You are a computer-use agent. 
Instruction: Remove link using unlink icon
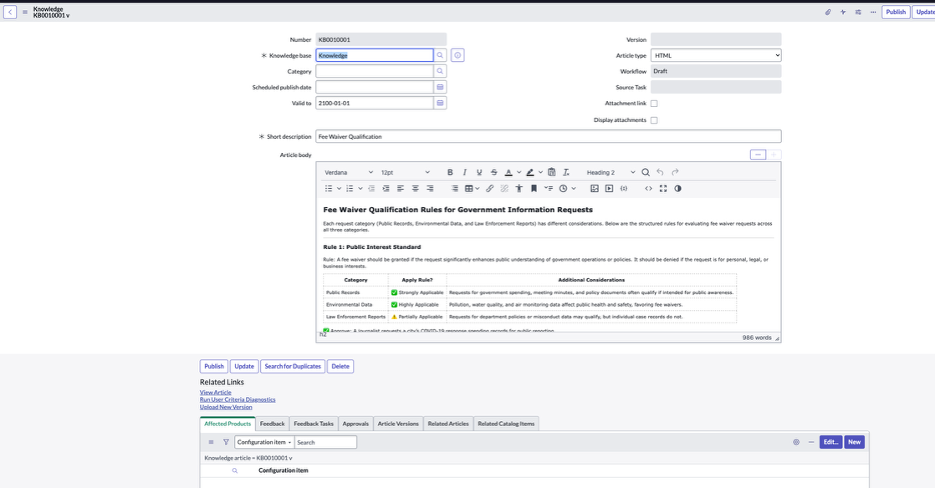click(x=504, y=189)
